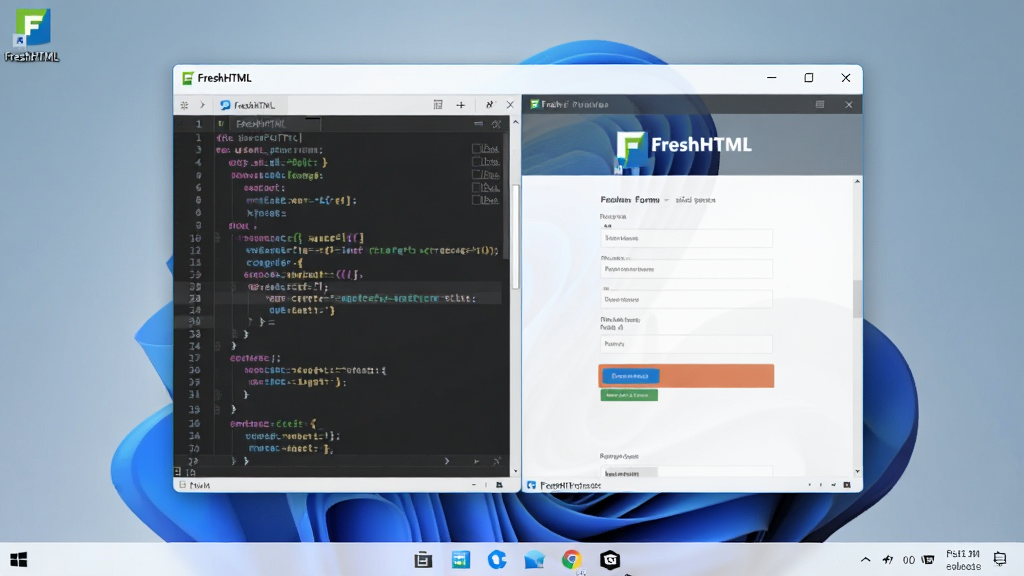The image size is (1024, 576).
Task: Focus the second input field in preview form
Action: pos(686,269)
